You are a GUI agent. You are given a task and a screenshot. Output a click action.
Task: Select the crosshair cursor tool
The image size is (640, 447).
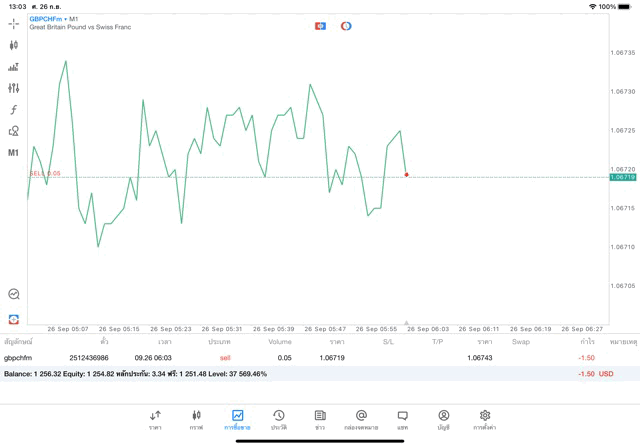[x=13, y=23]
